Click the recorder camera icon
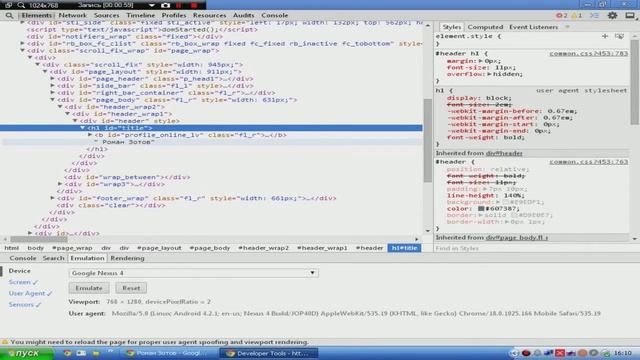Image resolution: width=640 pixels, height=360 pixels. coord(165,5)
